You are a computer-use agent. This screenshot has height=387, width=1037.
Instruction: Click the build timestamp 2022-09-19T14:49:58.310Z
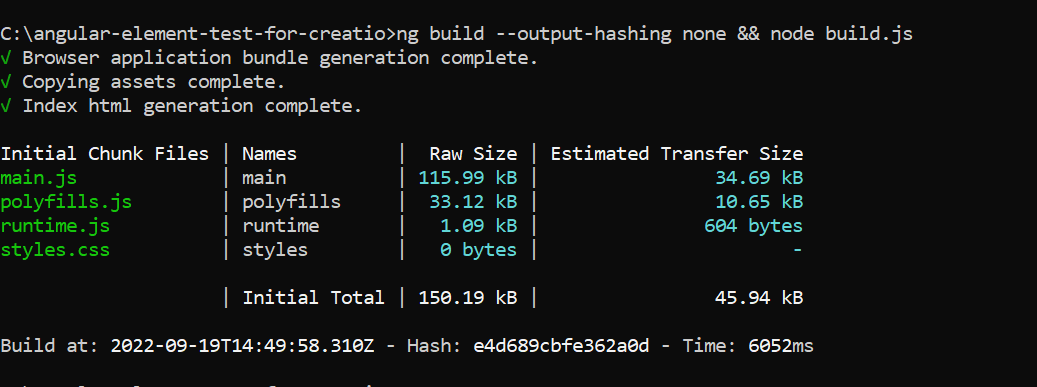coord(242,346)
